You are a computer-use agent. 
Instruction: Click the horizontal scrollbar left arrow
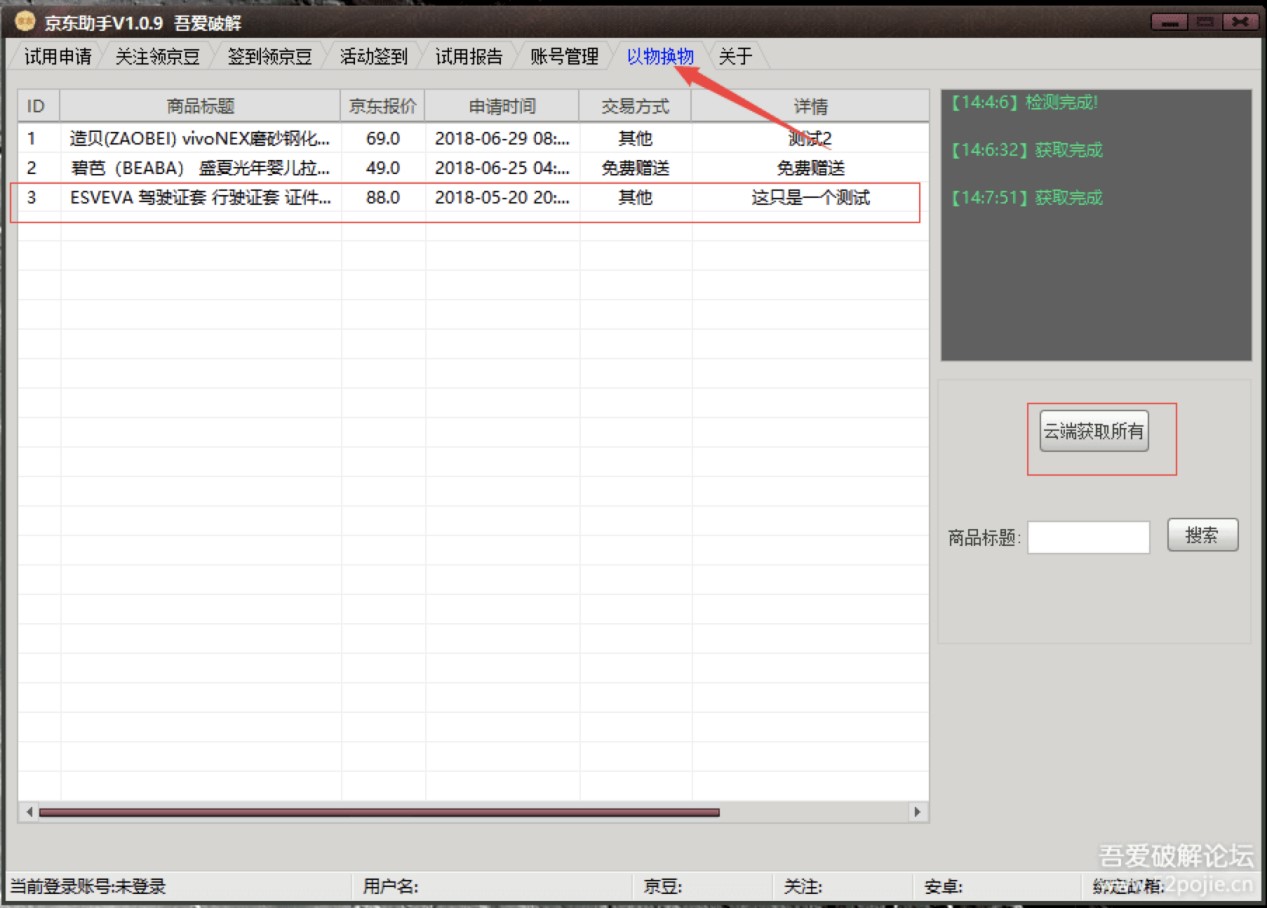click(x=29, y=812)
